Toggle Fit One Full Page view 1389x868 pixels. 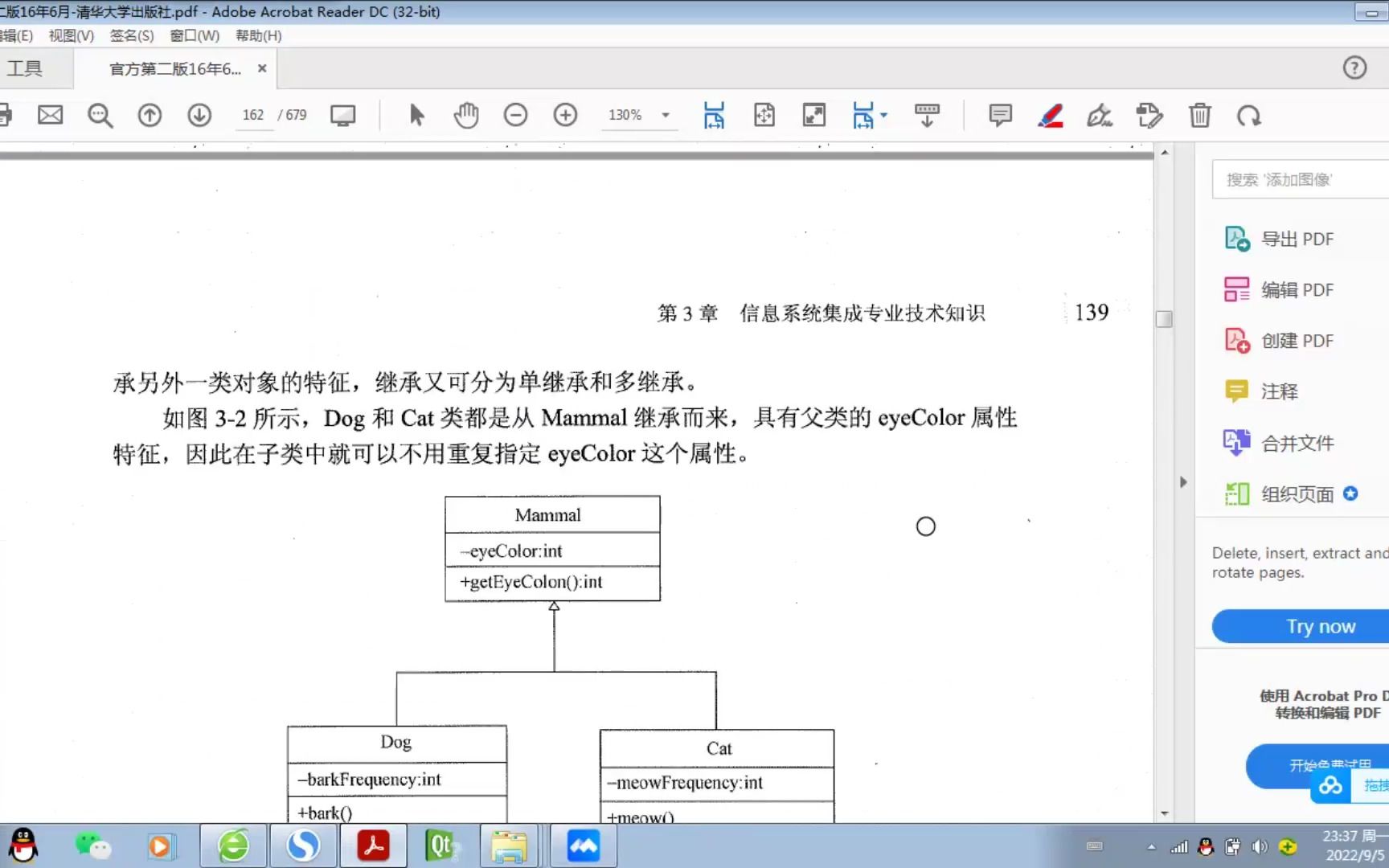coord(764,115)
